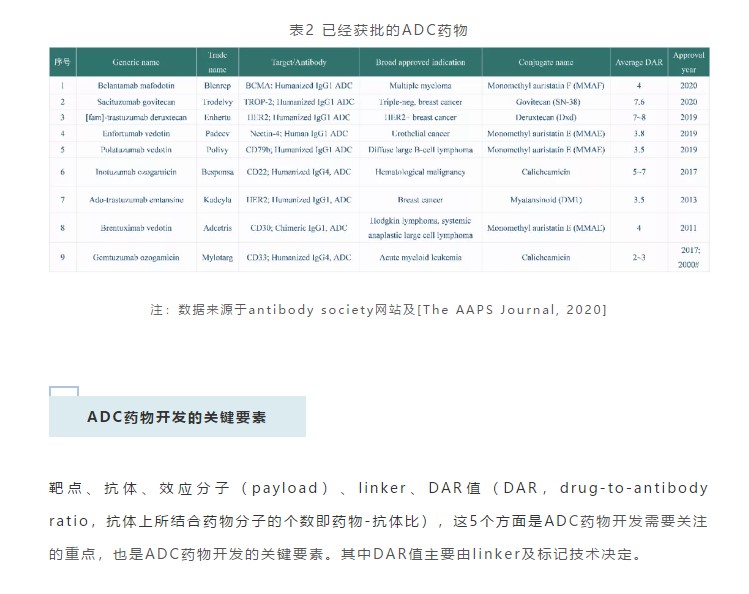This screenshot has width=749, height=594.
Task: Select the trade name 'Blenrep'
Action: 217,85
